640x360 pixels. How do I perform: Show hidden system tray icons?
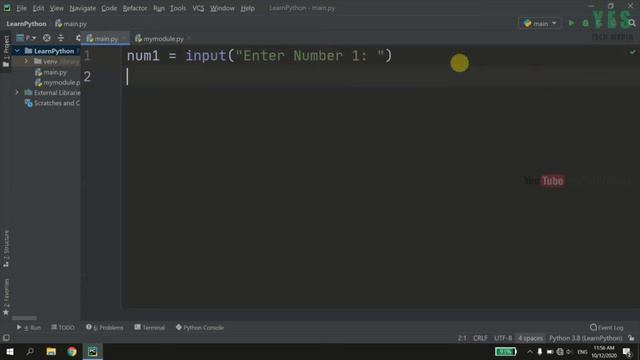[530, 352]
